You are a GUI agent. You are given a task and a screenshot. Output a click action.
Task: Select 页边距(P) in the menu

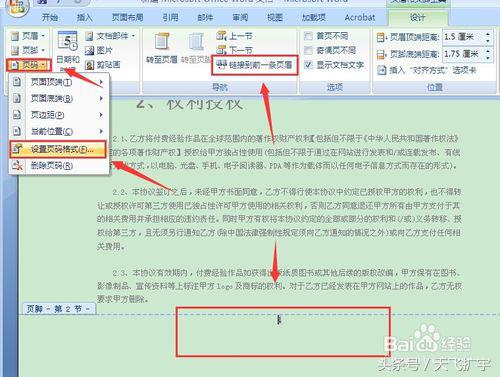click(59, 115)
